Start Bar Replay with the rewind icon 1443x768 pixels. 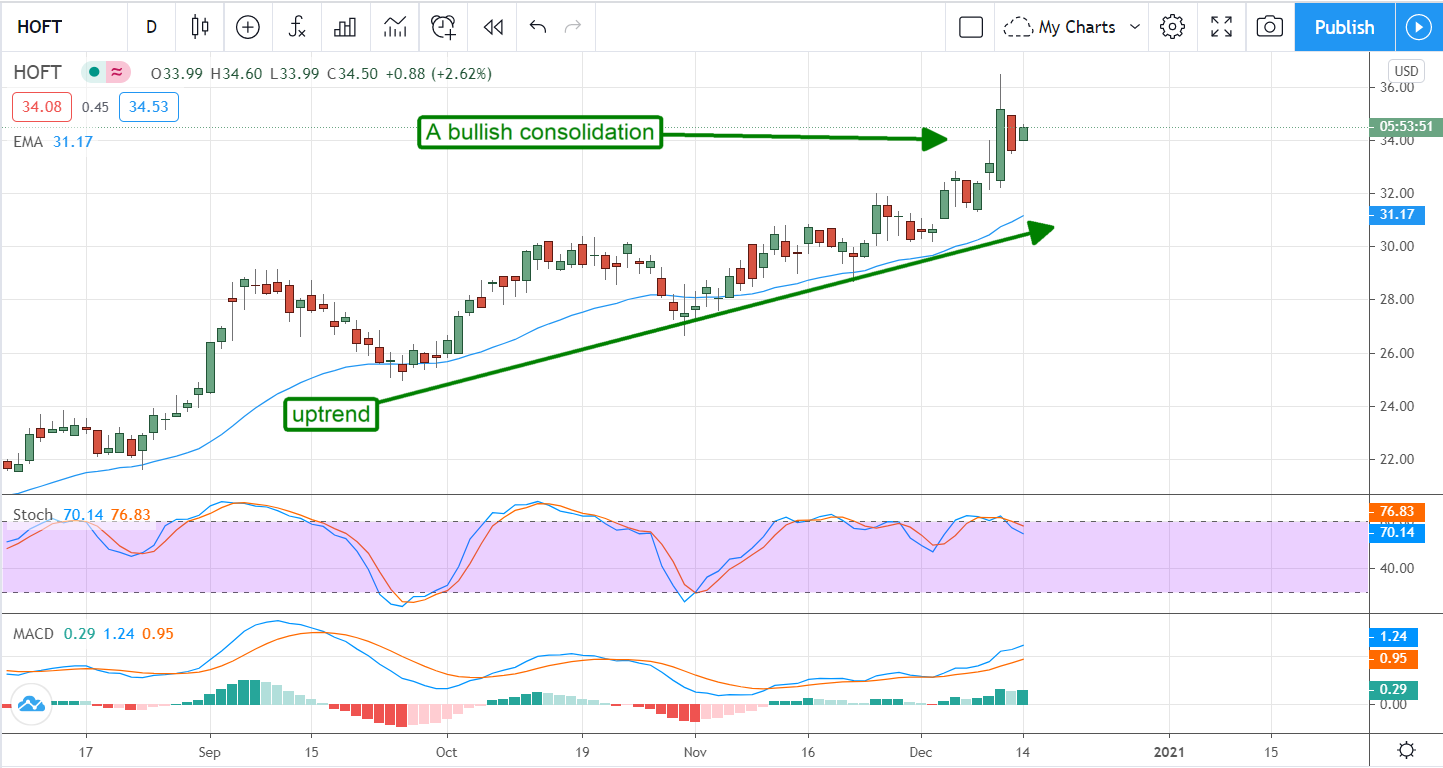(x=492, y=27)
